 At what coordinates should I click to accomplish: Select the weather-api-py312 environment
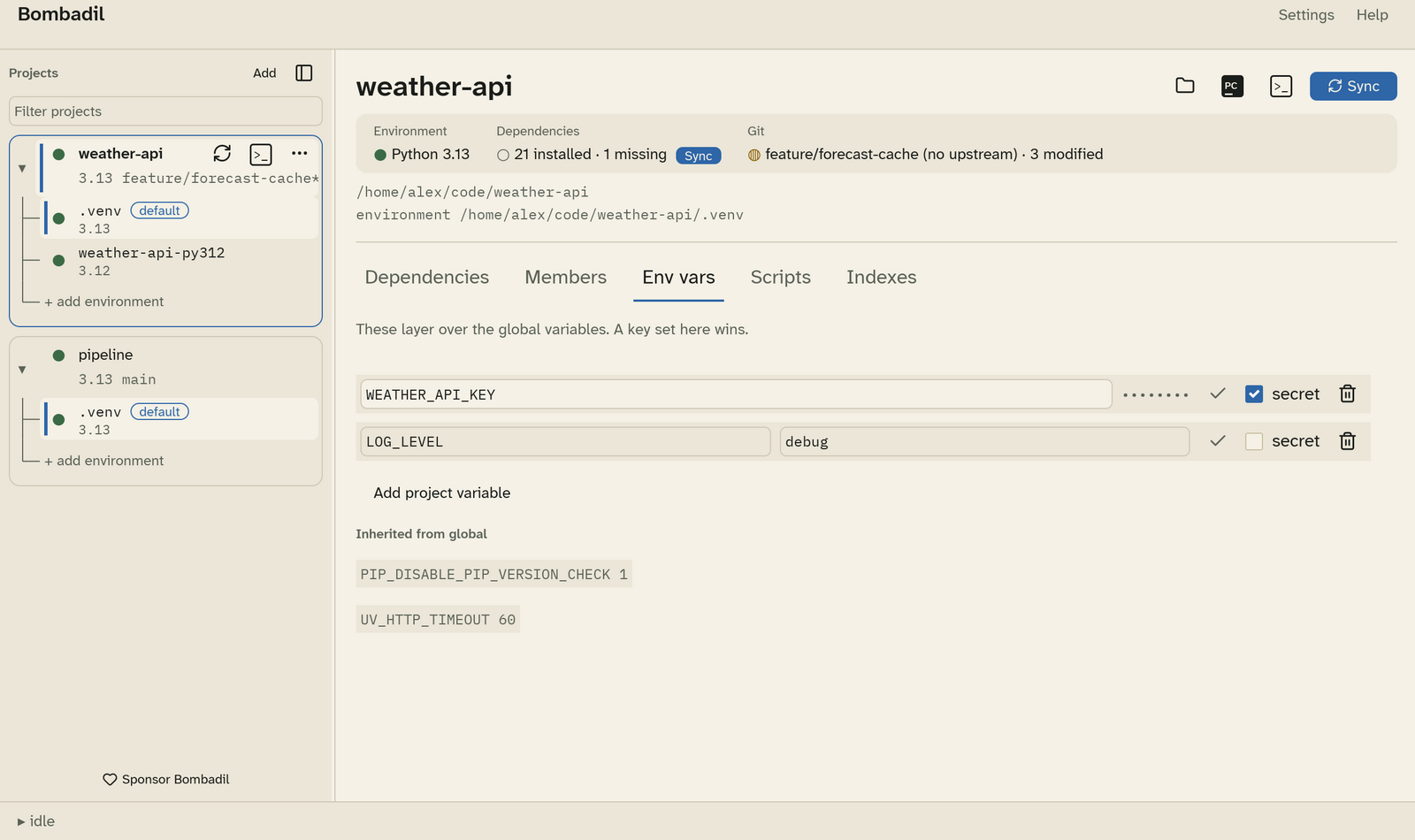[180, 262]
